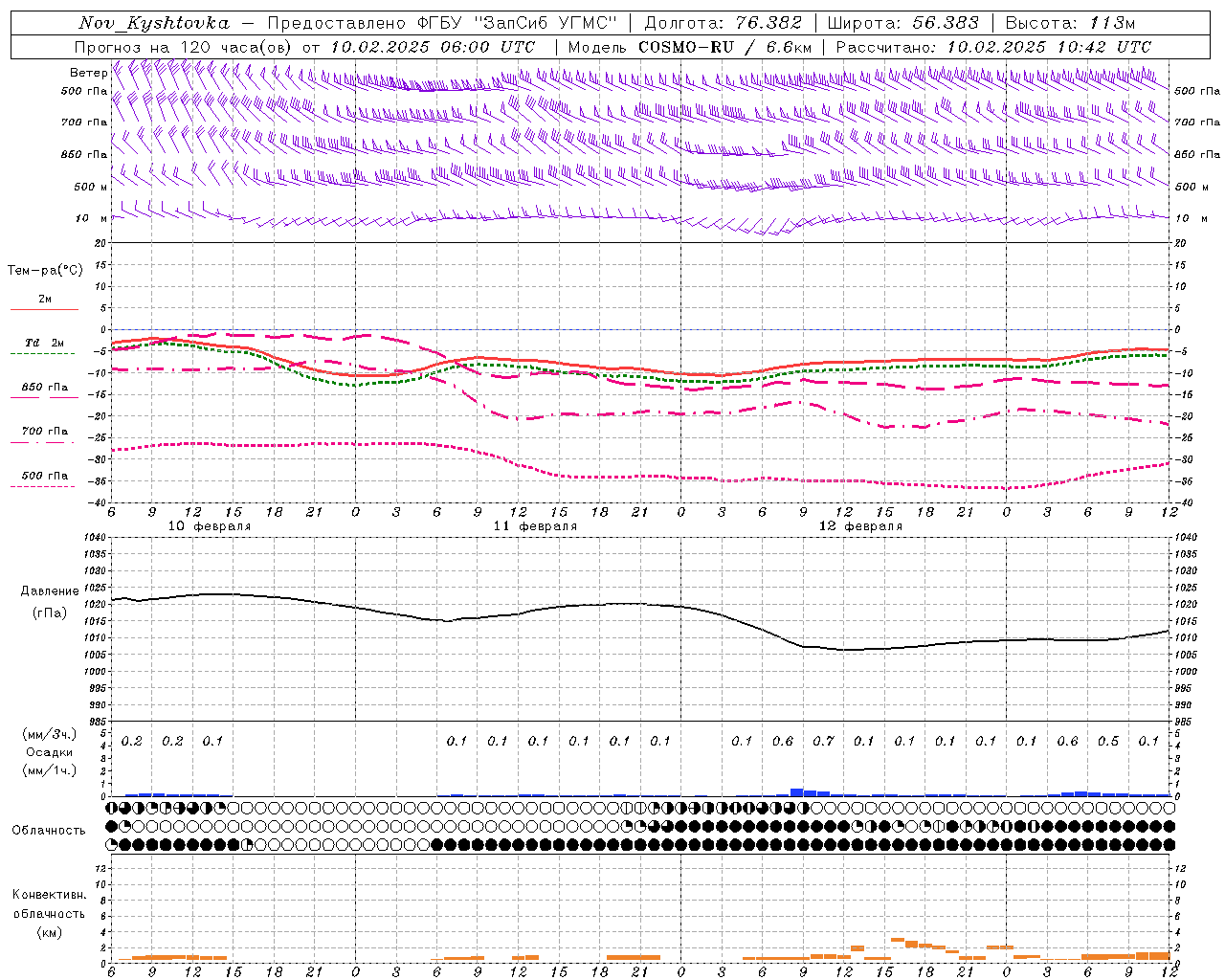Click the Рассчитано: 10.02.2025 10:42 UTC text
The width and height of the screenshot is (1225, 980).
(993, 47)
